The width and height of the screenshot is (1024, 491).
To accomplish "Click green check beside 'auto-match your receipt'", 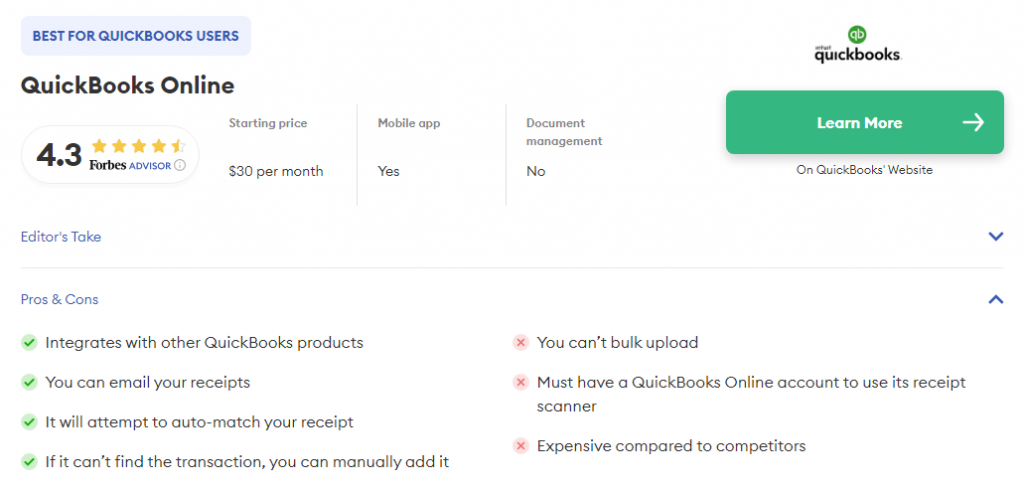I will point(30,423).
